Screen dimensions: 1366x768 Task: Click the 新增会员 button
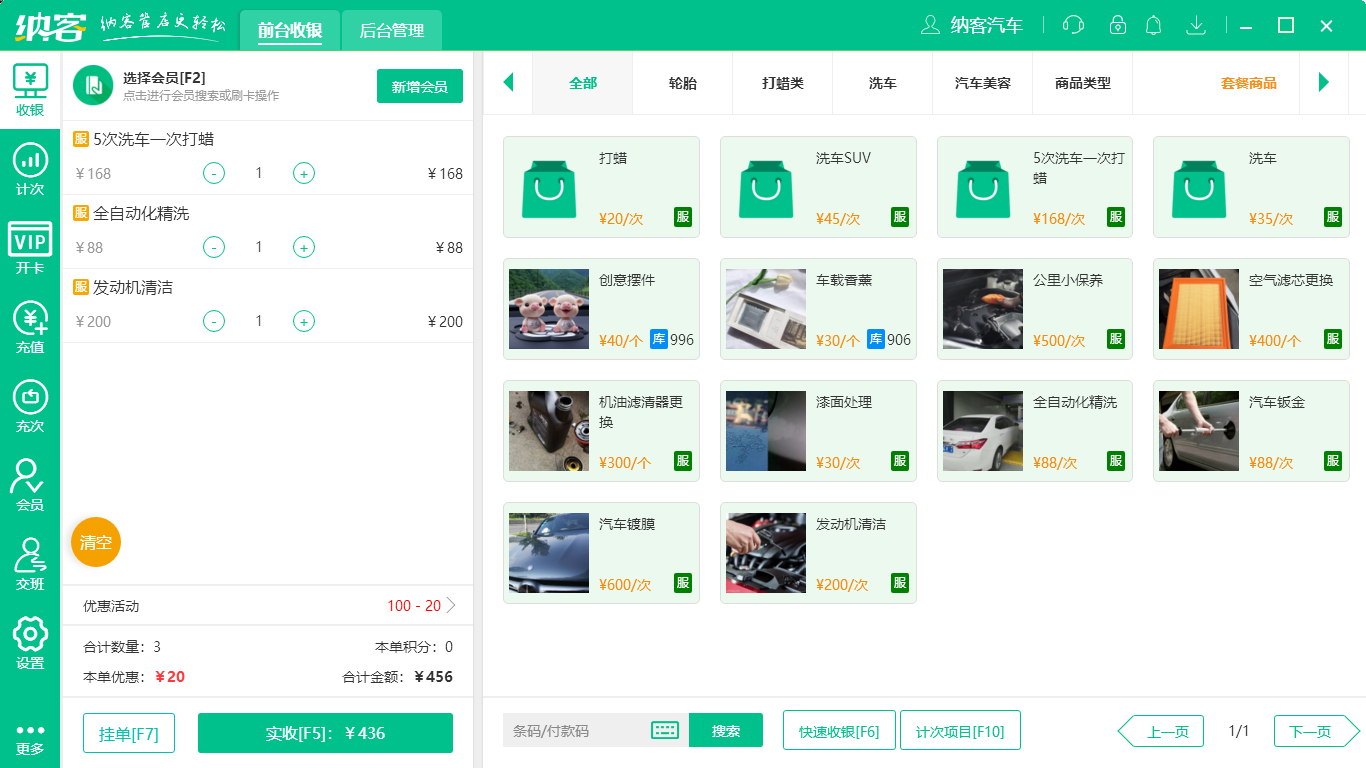(420, 86)
